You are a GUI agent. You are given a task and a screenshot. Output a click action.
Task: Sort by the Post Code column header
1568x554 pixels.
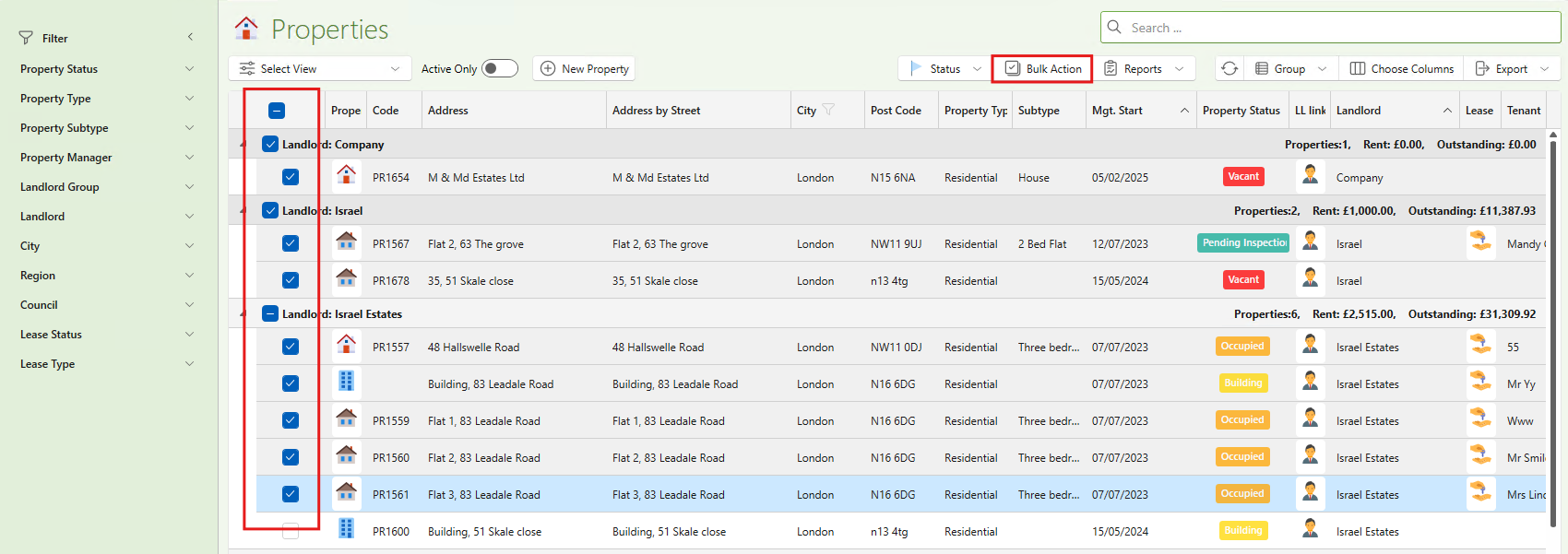tap(901, 111)
